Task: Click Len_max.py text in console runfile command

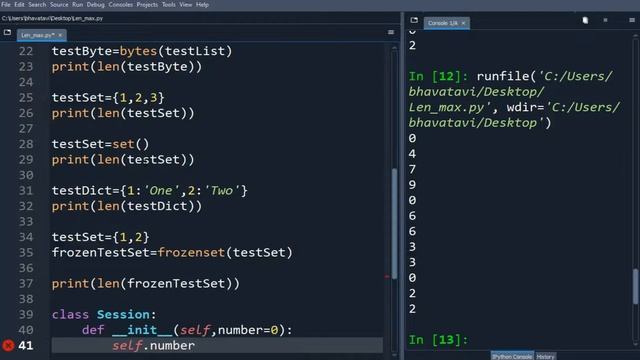Action: pyautogui.click(x=446, y=108)
